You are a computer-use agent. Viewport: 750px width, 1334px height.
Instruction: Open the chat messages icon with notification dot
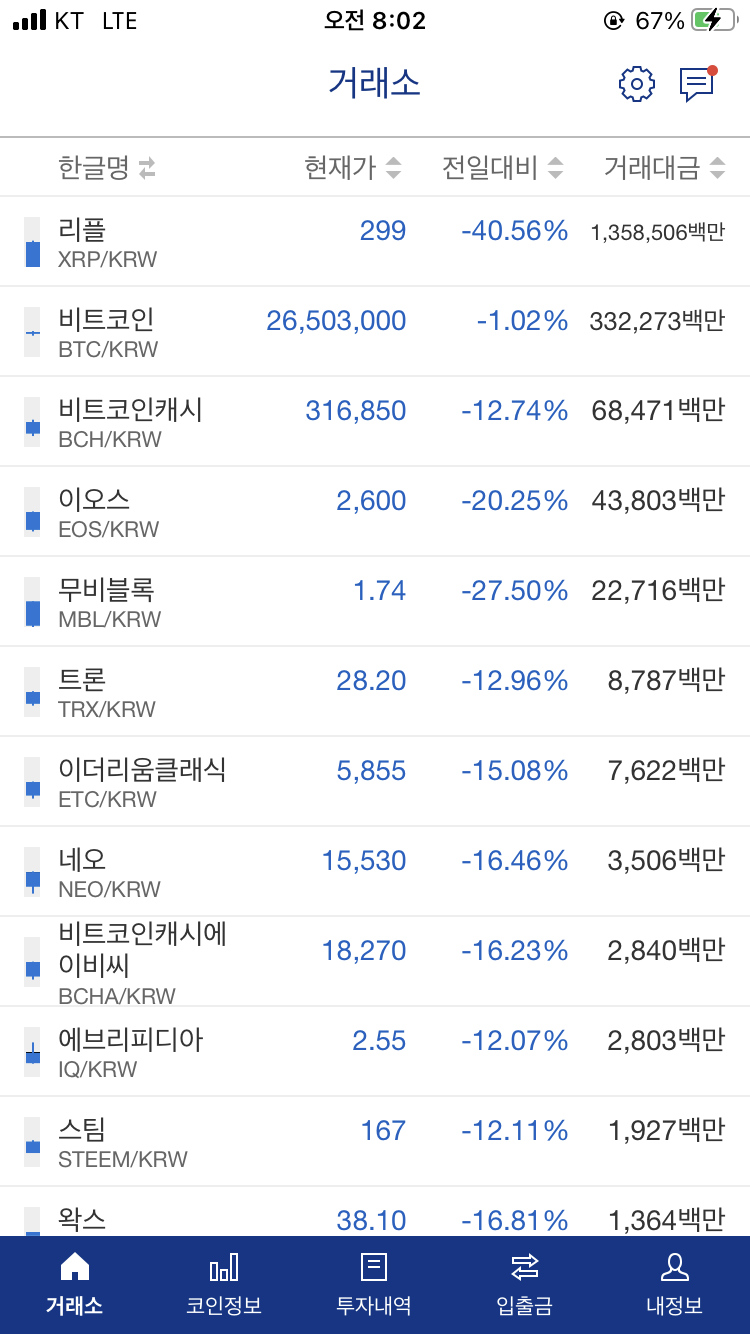point(698,84)
